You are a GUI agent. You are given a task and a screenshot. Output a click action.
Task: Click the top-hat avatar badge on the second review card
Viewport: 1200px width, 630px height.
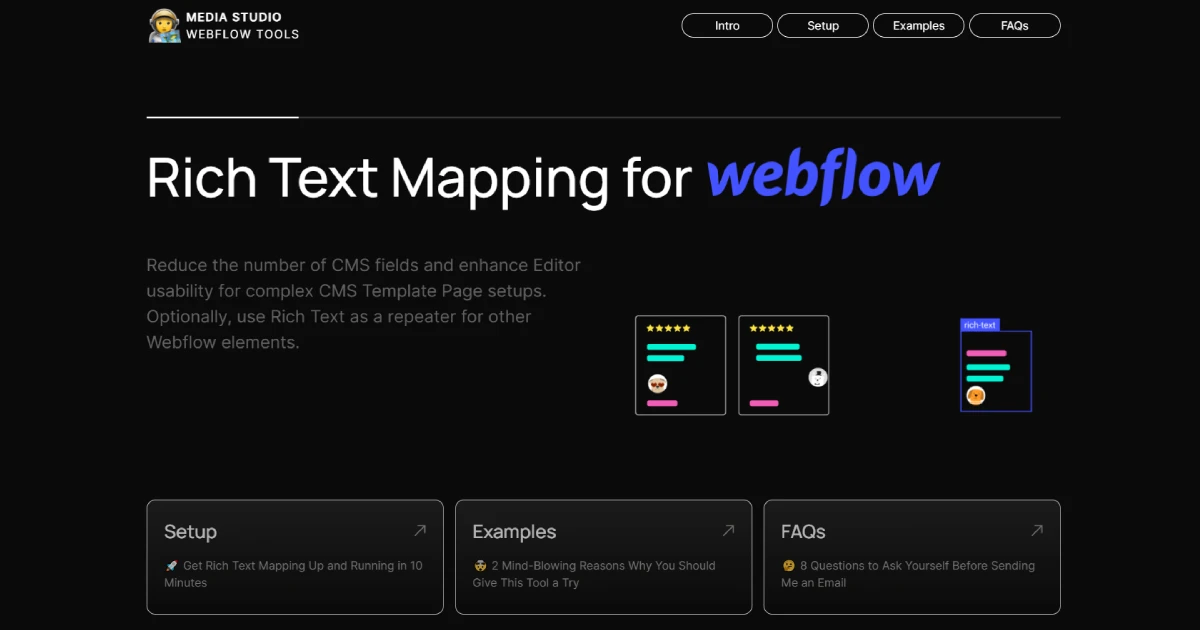click(x=817, y=376)
